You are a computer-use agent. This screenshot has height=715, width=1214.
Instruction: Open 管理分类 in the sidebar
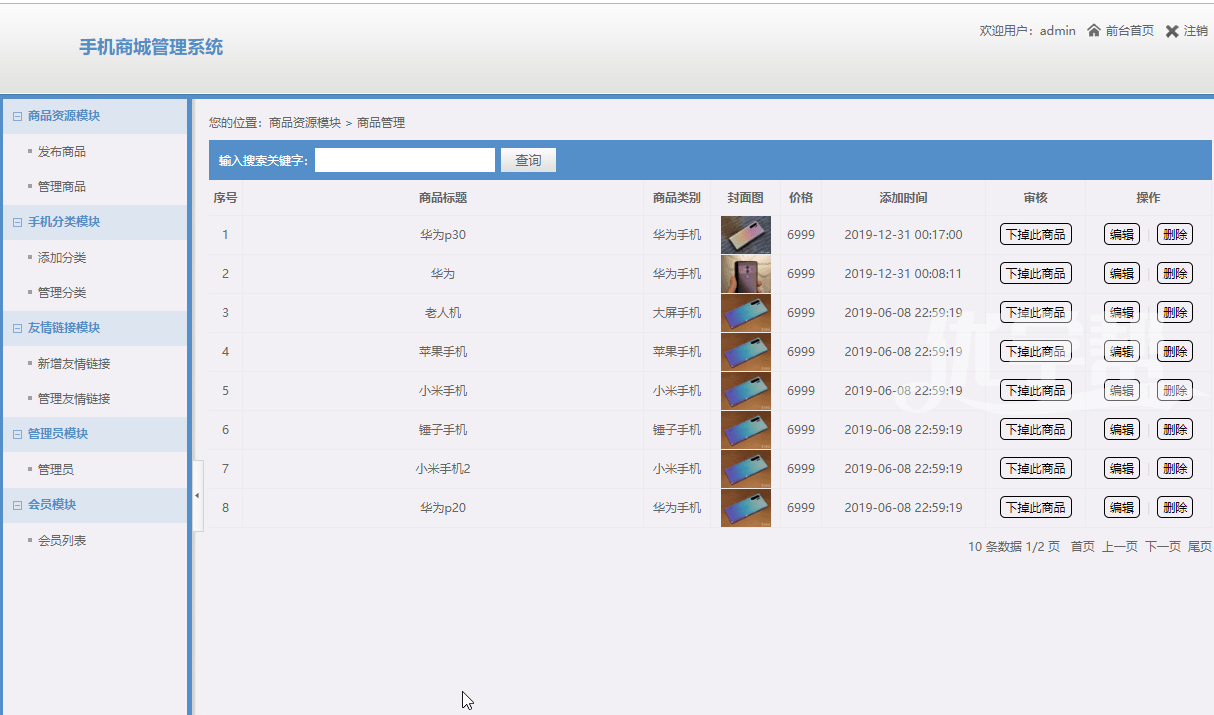pyautogui.click(x=61, y=293)
